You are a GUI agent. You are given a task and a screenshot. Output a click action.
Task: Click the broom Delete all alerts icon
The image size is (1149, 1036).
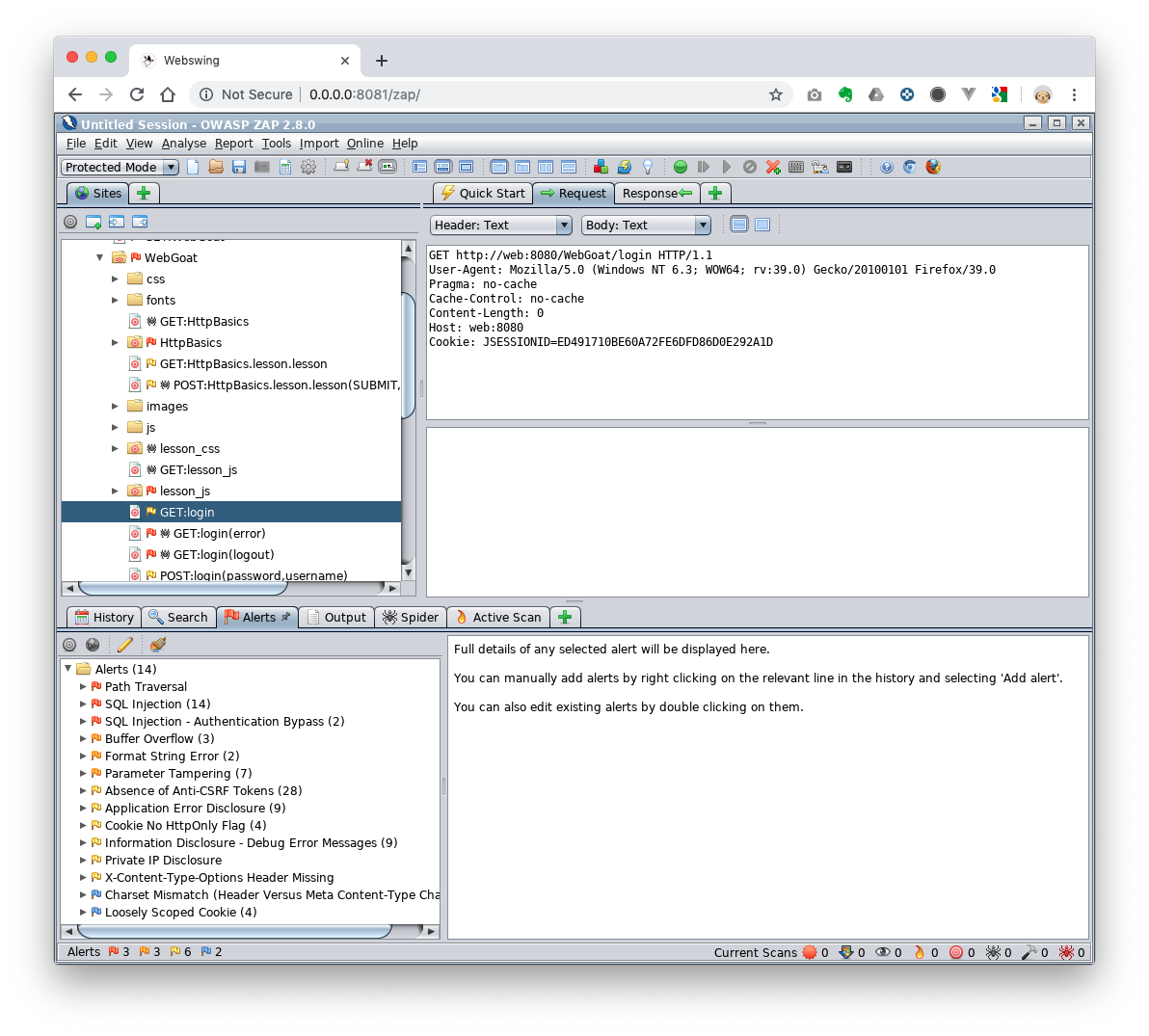click(x=158, y=645)
